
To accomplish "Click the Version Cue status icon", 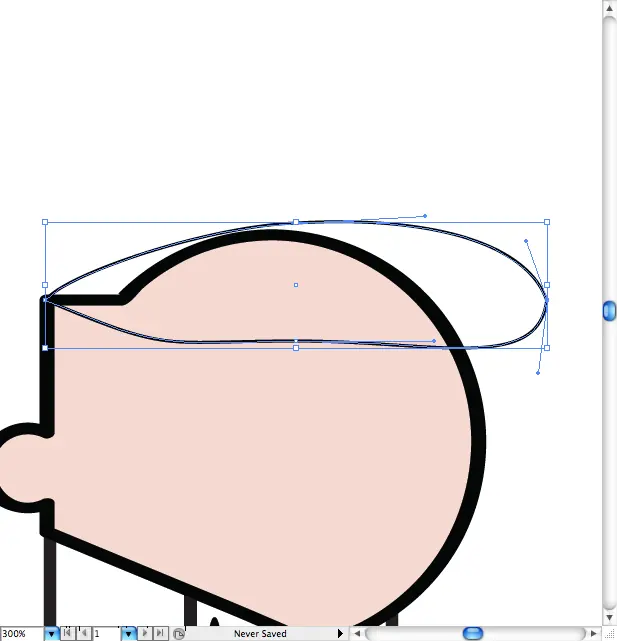I will (x=178, y=634).
